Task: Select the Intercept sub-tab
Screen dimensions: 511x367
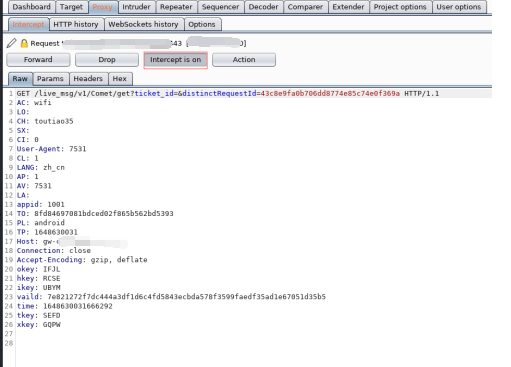Action: pyautogui.click(x=28, y=25)
